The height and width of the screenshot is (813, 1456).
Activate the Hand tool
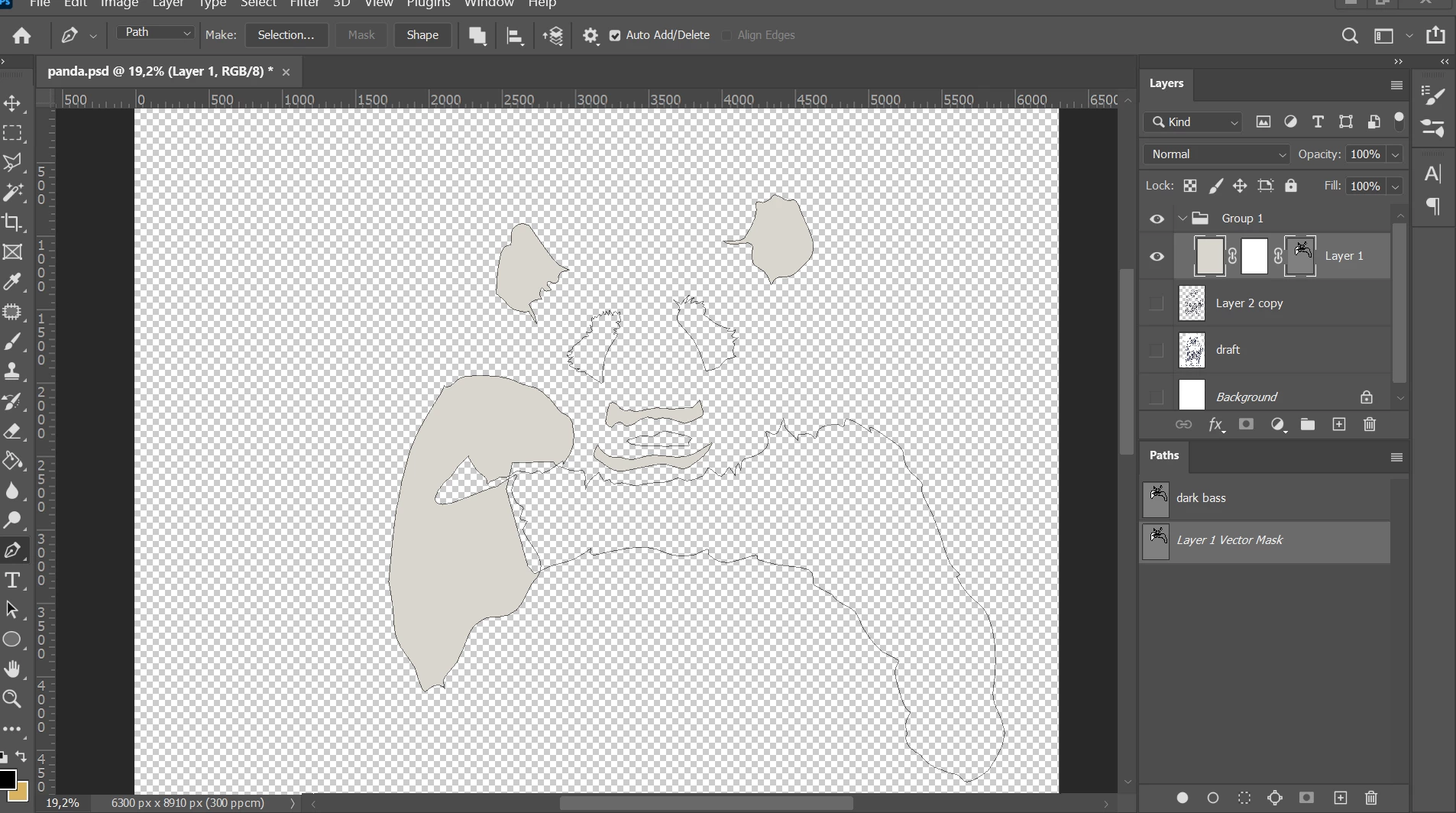[x=12, y=669]
